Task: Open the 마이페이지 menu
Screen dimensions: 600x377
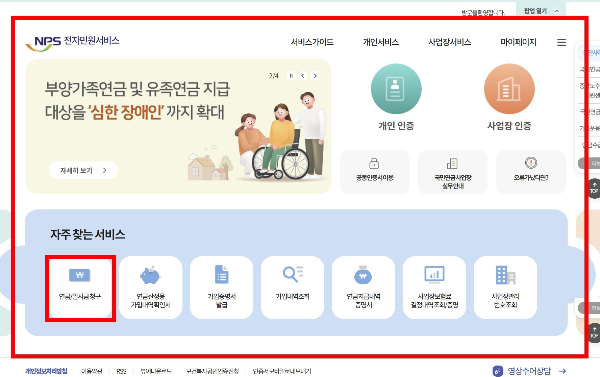Action: tap(518, 42)
